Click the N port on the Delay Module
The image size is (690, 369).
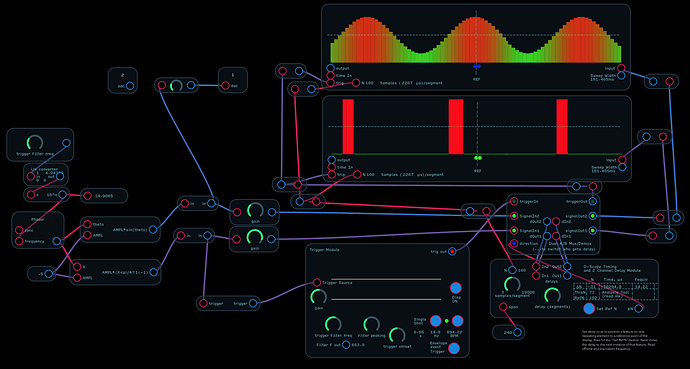click(x=511, y=270)
